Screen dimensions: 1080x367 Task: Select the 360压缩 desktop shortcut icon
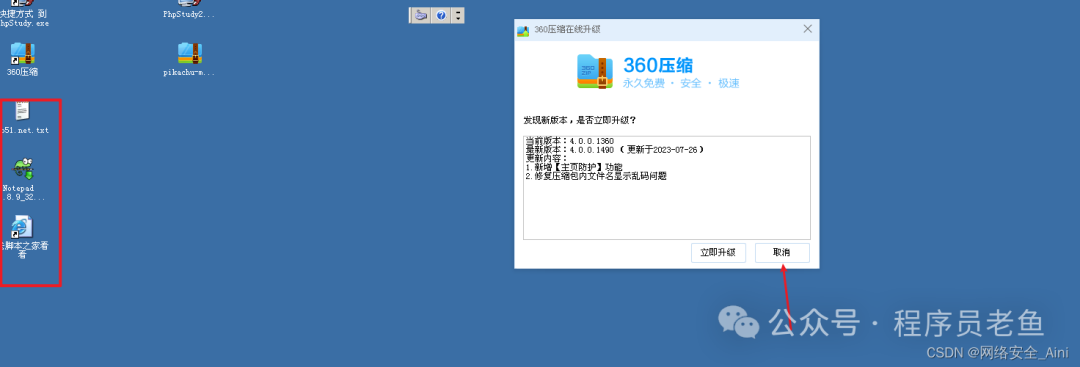coord(23,54)
